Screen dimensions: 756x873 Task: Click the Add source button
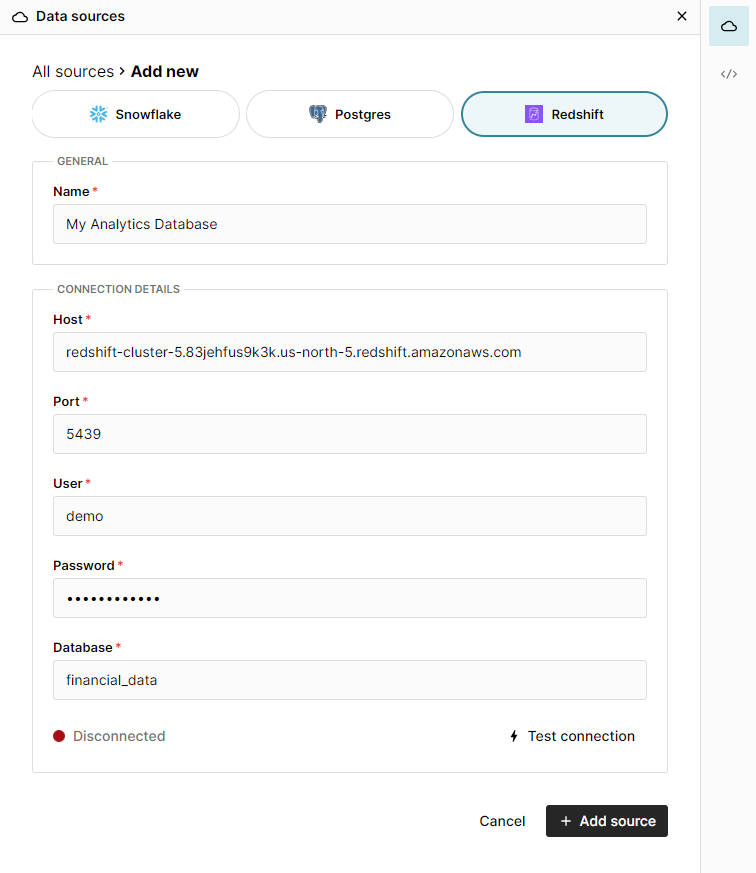tap(606, 820)
